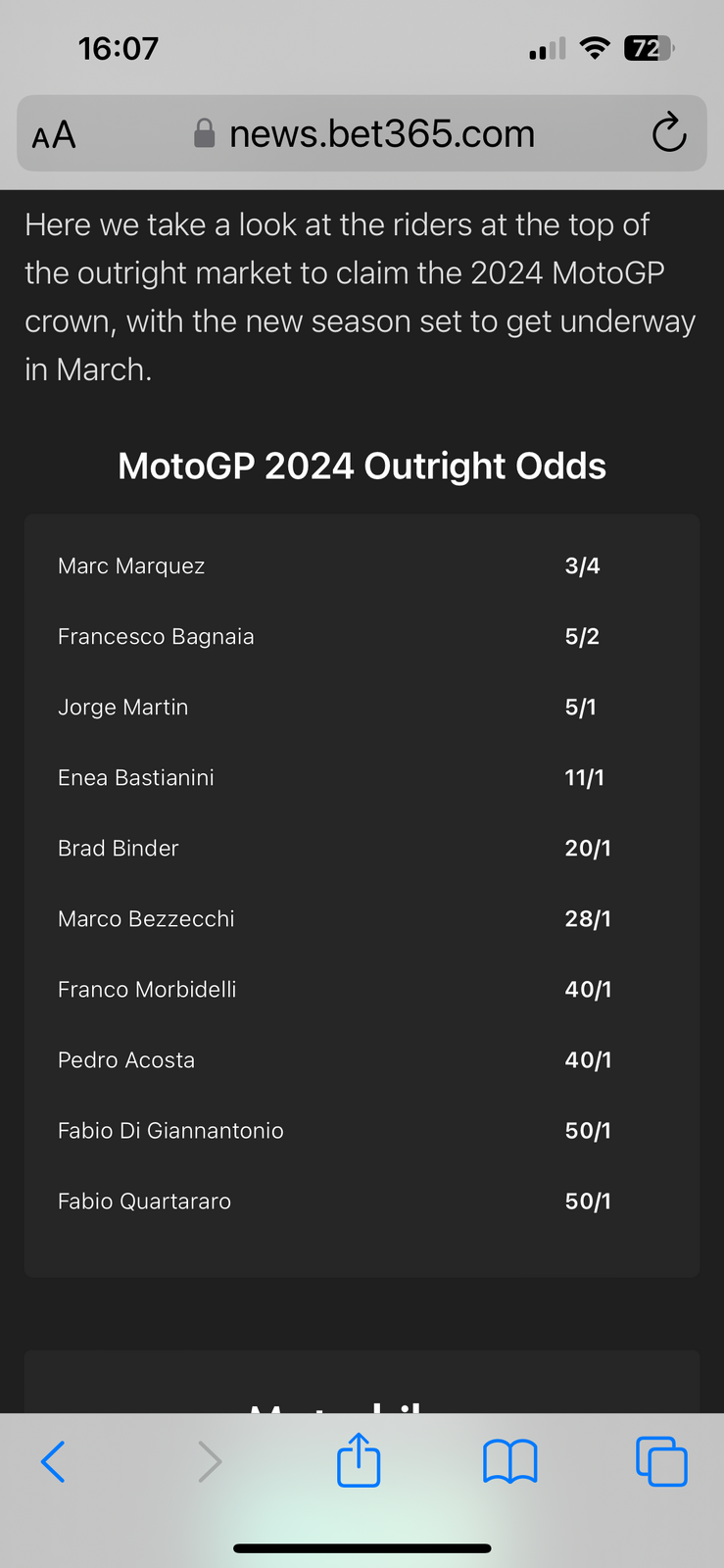Tap the news.bet365.com address field
The image size is (724, 1568).
(x=382, y=134)
